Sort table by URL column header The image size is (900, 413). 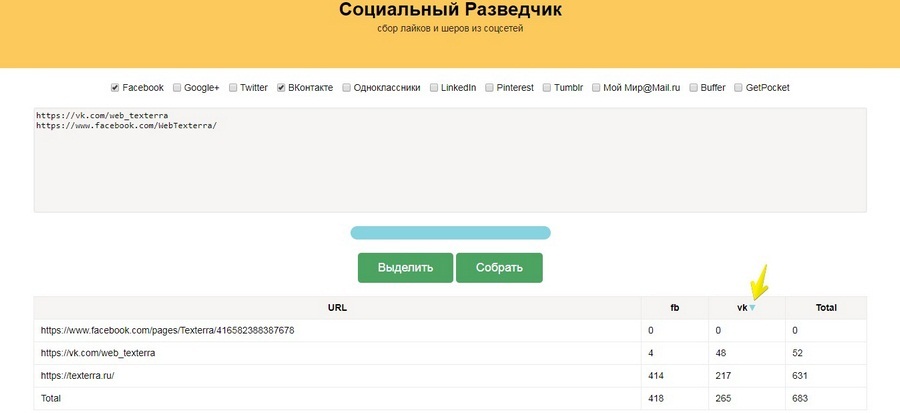pos(338,308)
